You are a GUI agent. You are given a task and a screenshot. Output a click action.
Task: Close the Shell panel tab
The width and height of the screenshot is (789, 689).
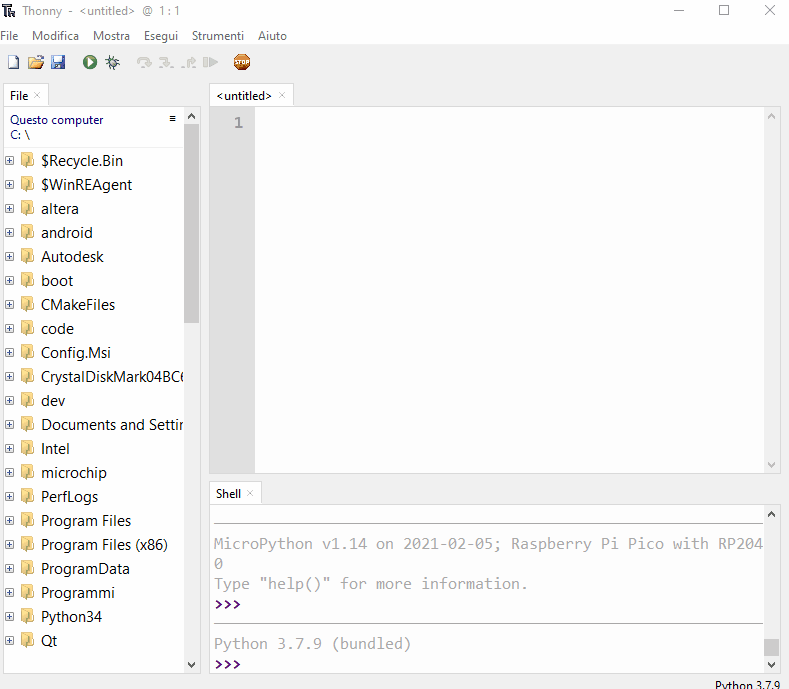[250, 493]
